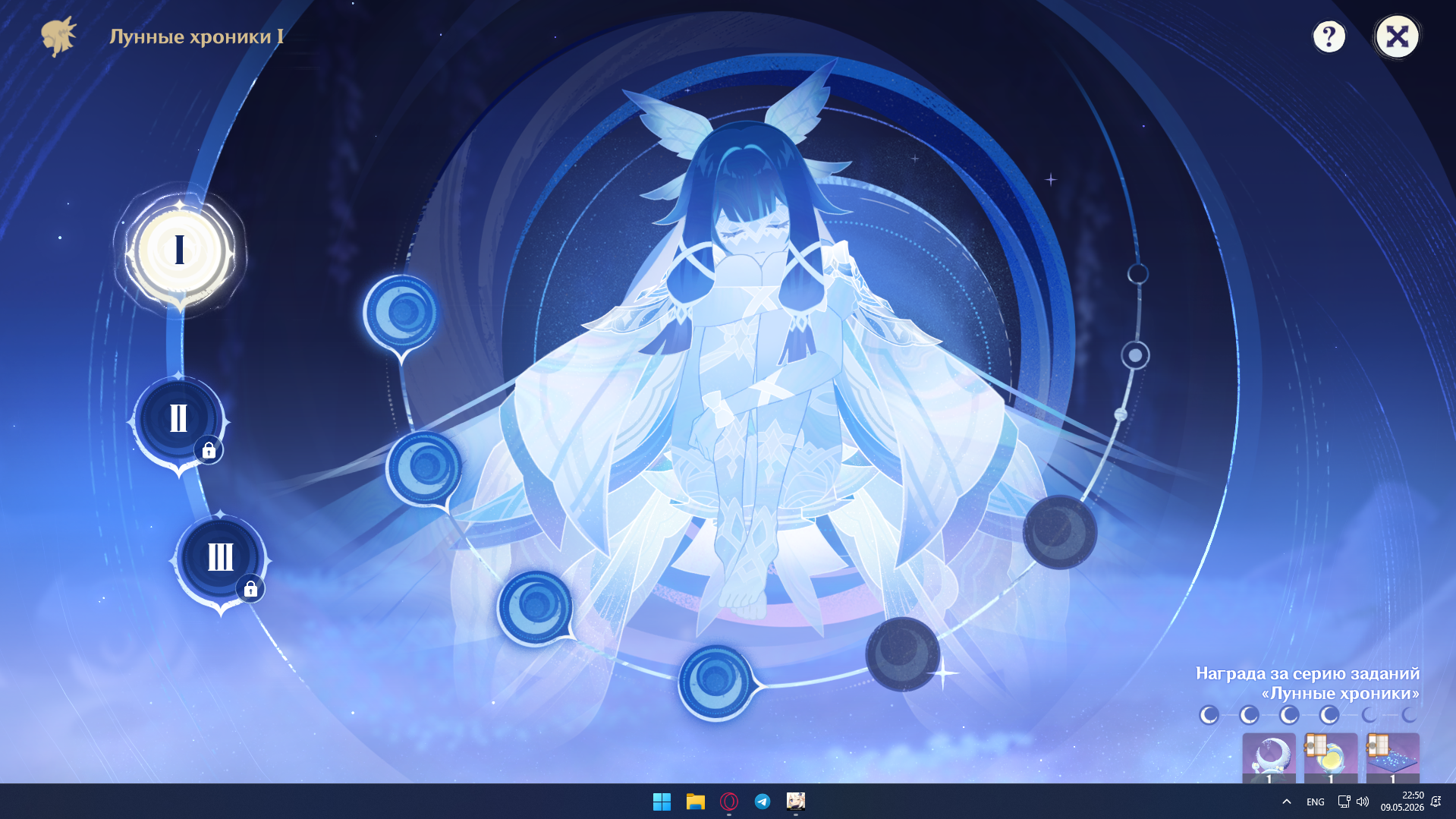Close the Лунные хроники screen

point(1397,36)
